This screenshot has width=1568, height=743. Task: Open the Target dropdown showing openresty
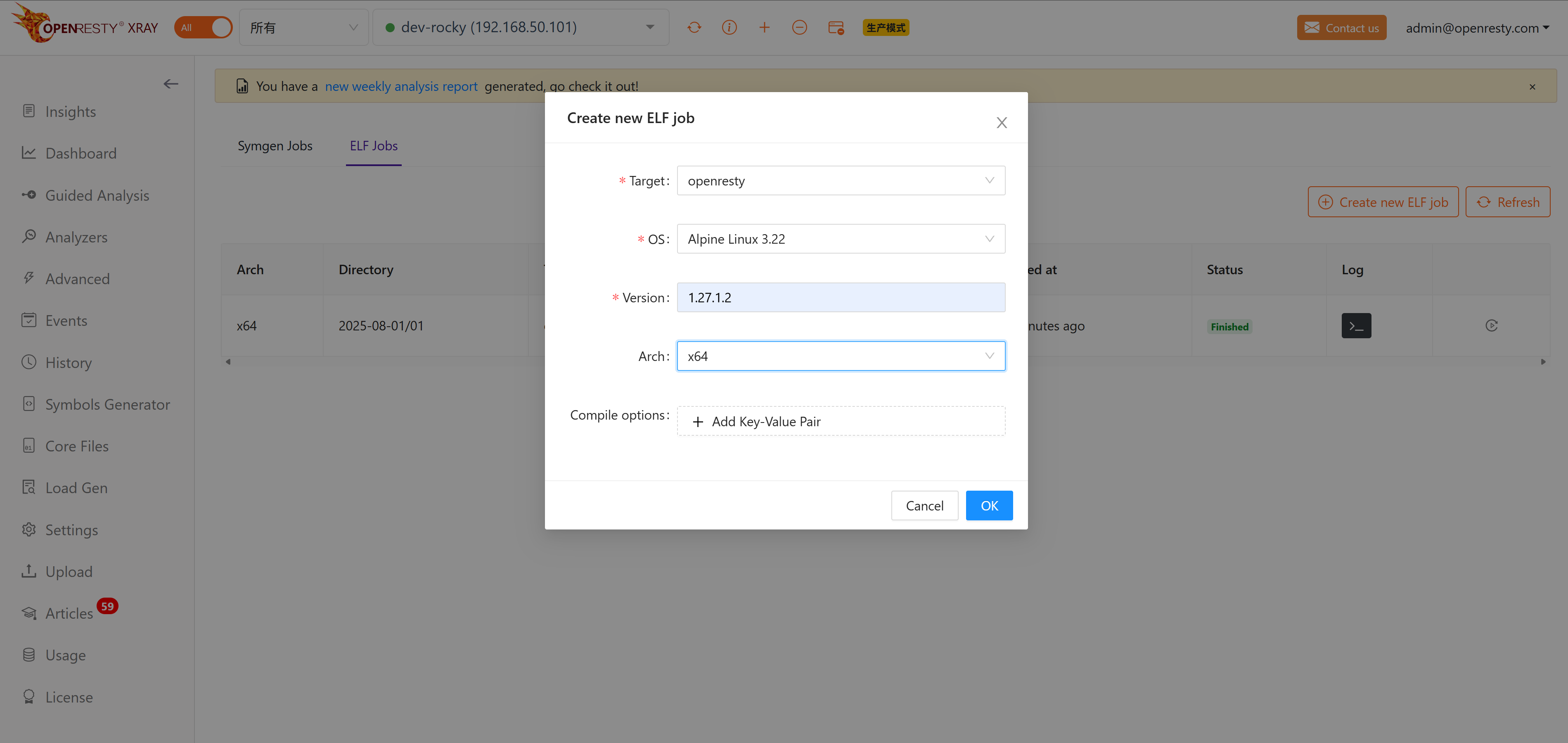coord(841,181)
